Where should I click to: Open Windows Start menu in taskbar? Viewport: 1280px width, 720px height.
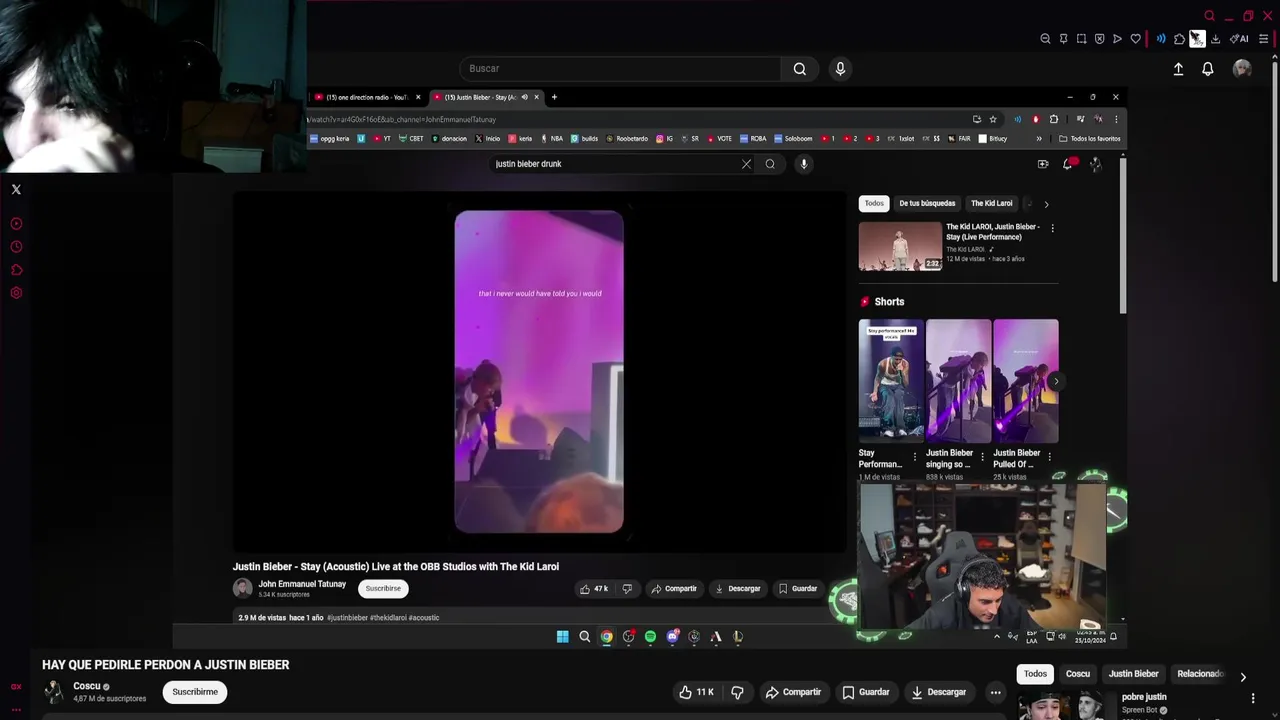tap(562, 637)
